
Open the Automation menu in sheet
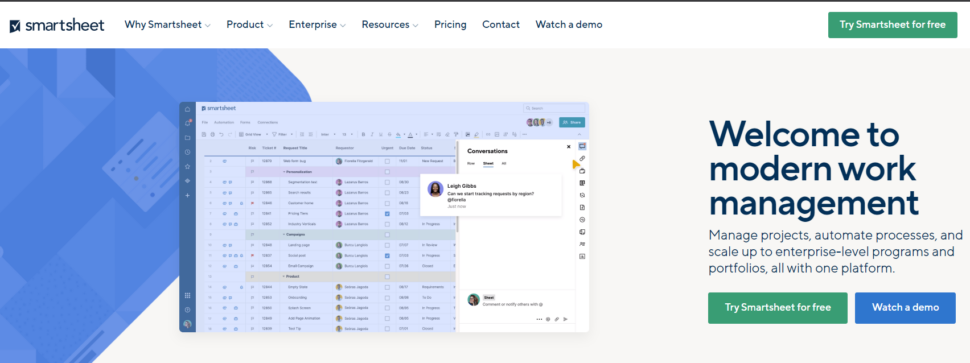tap(224, 122)
